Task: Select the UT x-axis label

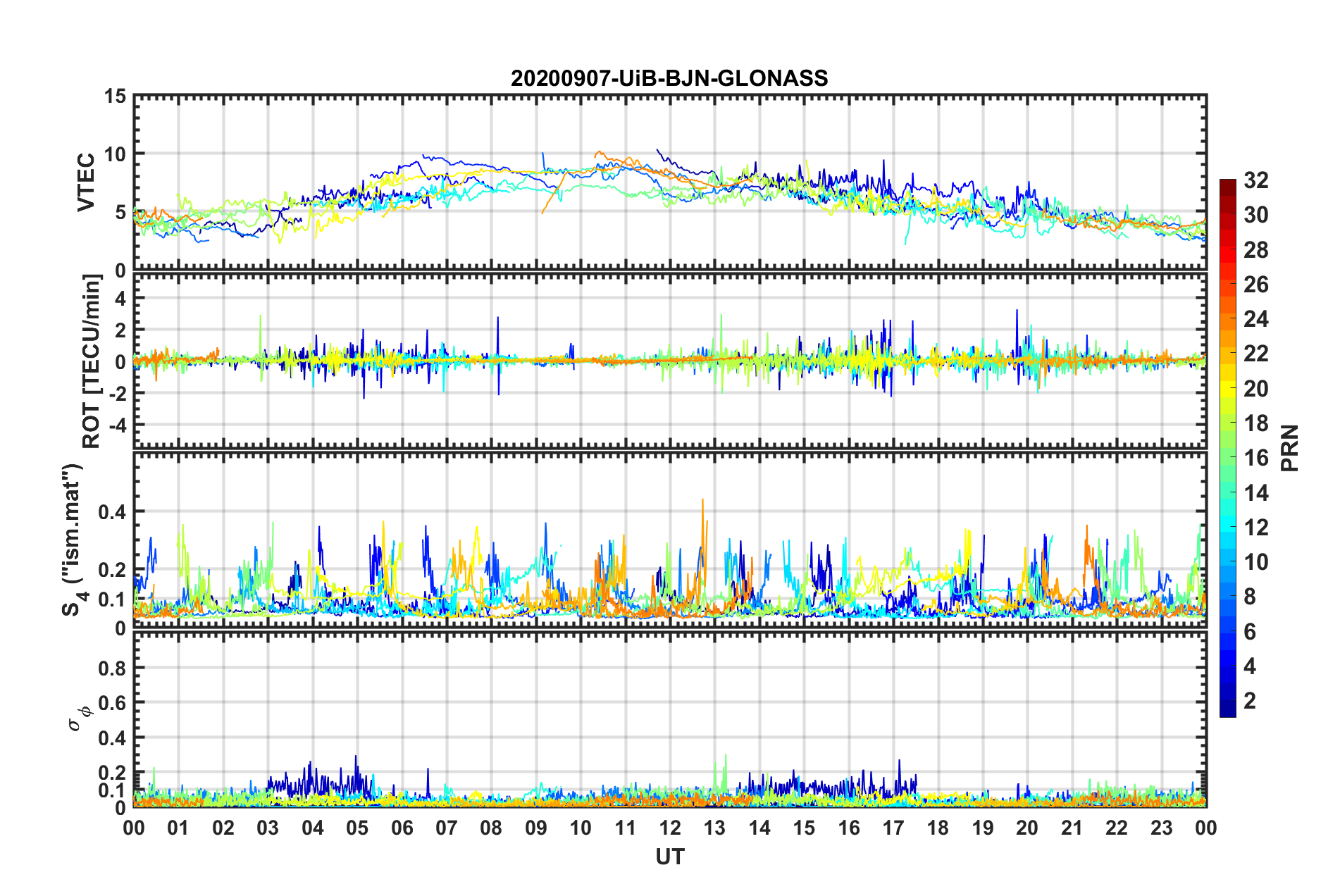Action: coord(670,857)
